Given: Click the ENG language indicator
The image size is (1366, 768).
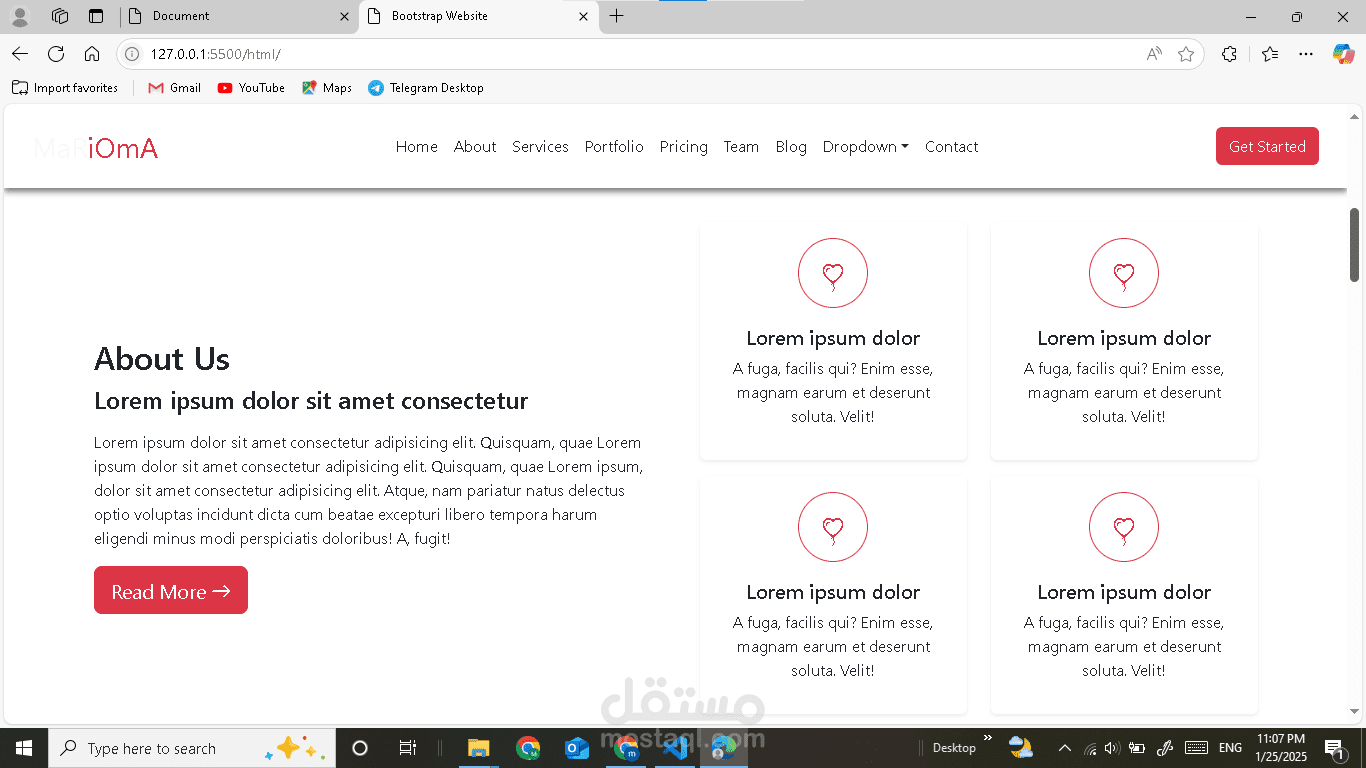Looking at the screenshot, I should [x=1231, y=748].
